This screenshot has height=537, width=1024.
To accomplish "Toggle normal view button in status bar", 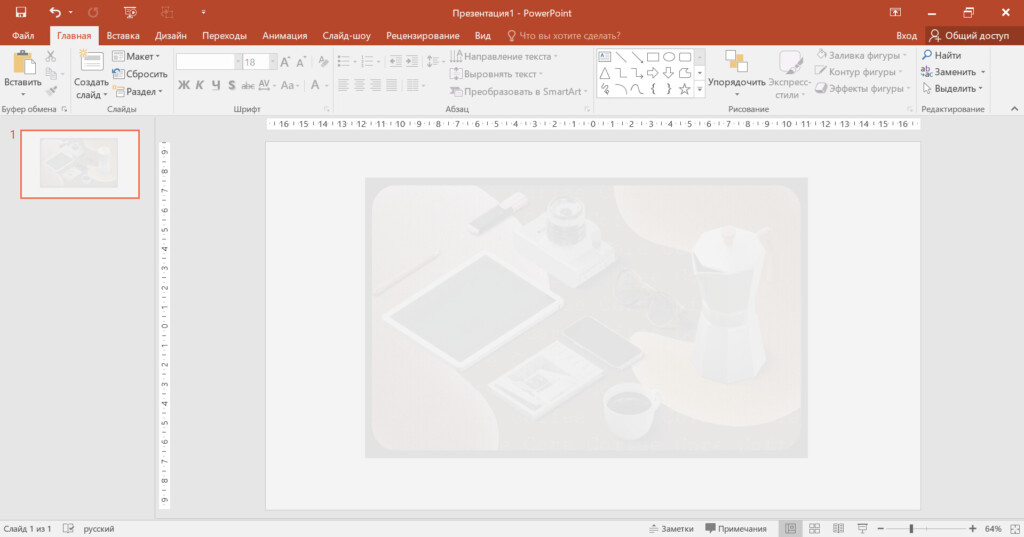I will pos(790,528).
